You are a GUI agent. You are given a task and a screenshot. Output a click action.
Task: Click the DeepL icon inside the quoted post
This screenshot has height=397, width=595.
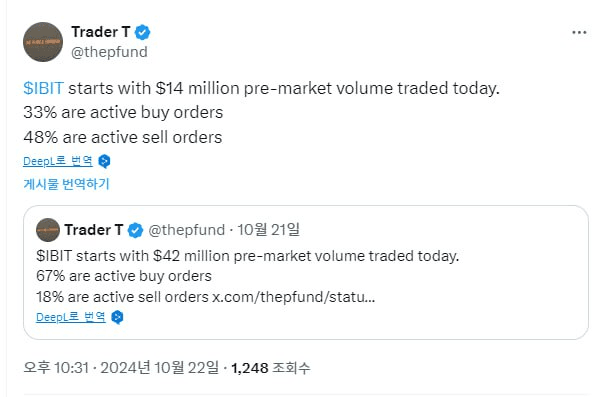[x=118, y=317]
